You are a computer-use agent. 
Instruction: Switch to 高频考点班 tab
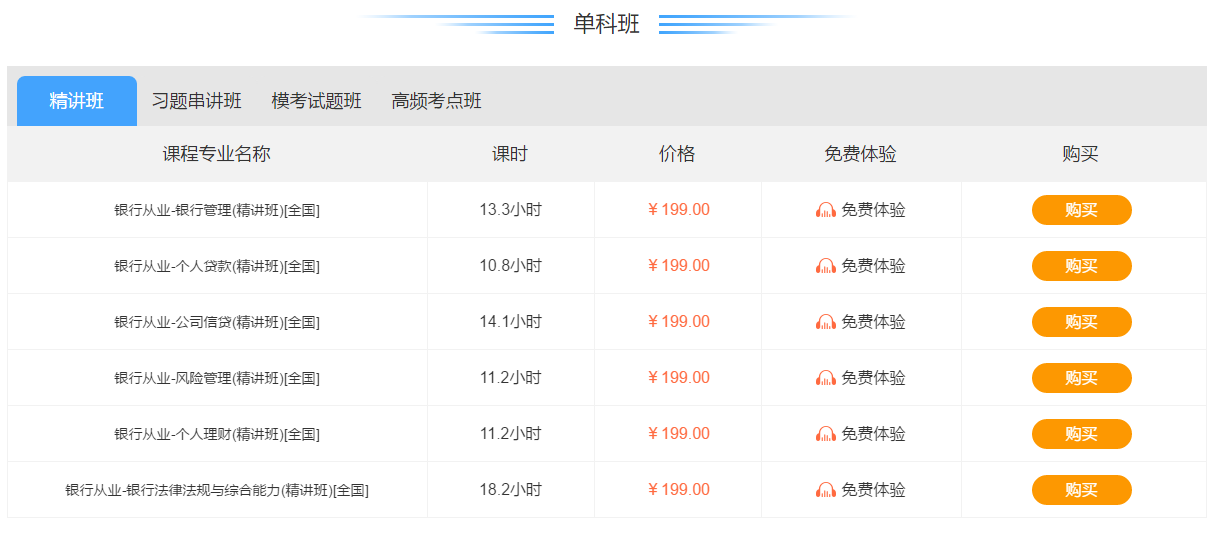pyautogui.click(x=437, y=101)
